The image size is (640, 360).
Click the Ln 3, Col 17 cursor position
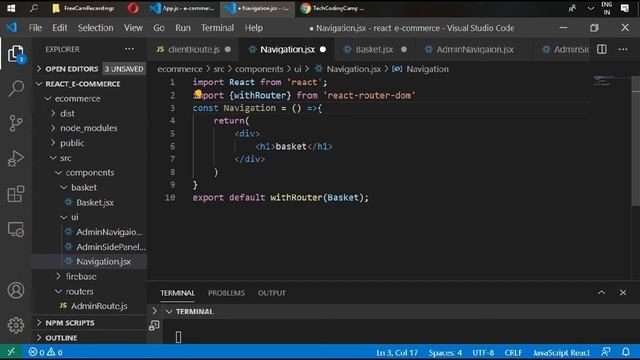(x=397, y=352)
